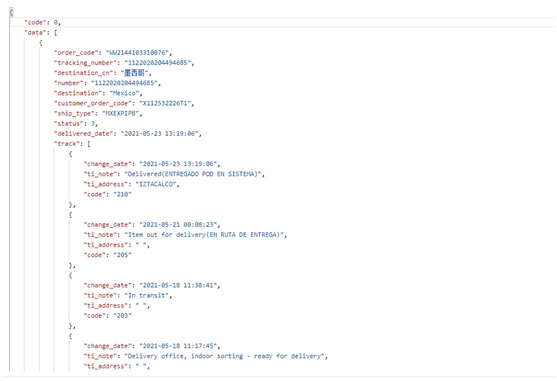
Task: Click the customer_order_code value X112532226T1
Action: click(x=166, y=103)
